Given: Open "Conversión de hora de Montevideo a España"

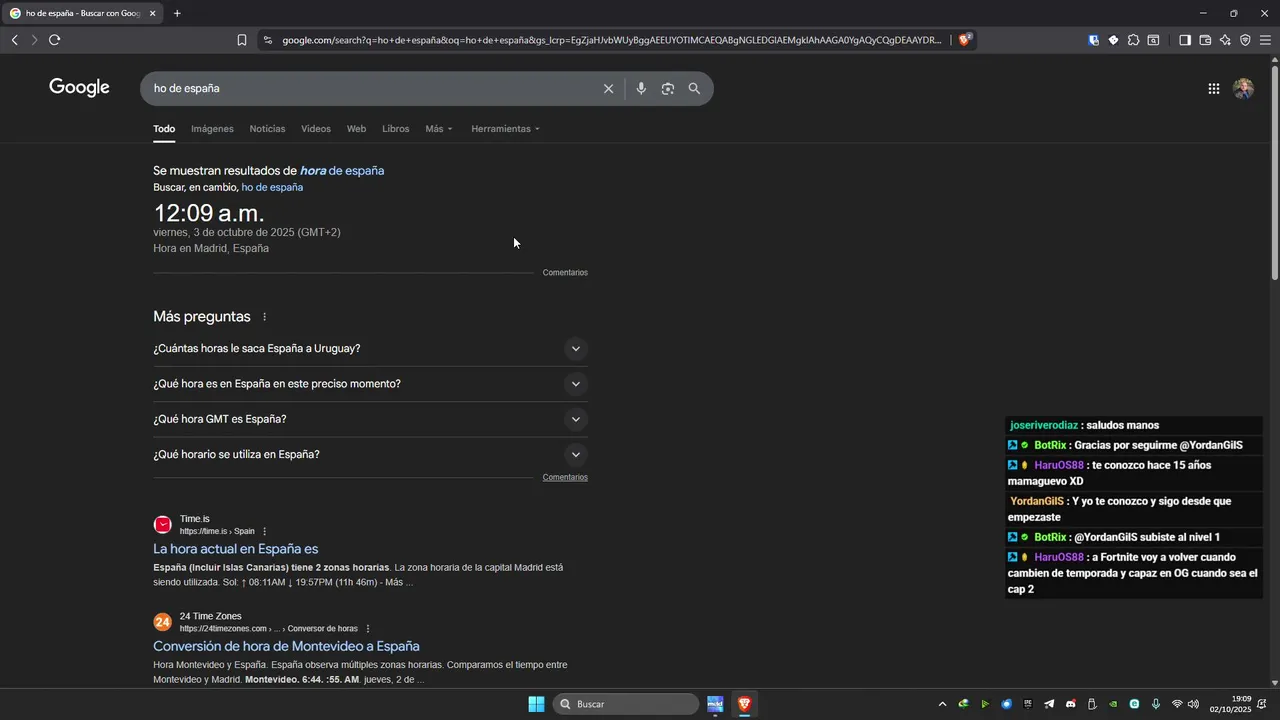Looking at the screenshot, I should pyautogui.click(x=286, y=647).
